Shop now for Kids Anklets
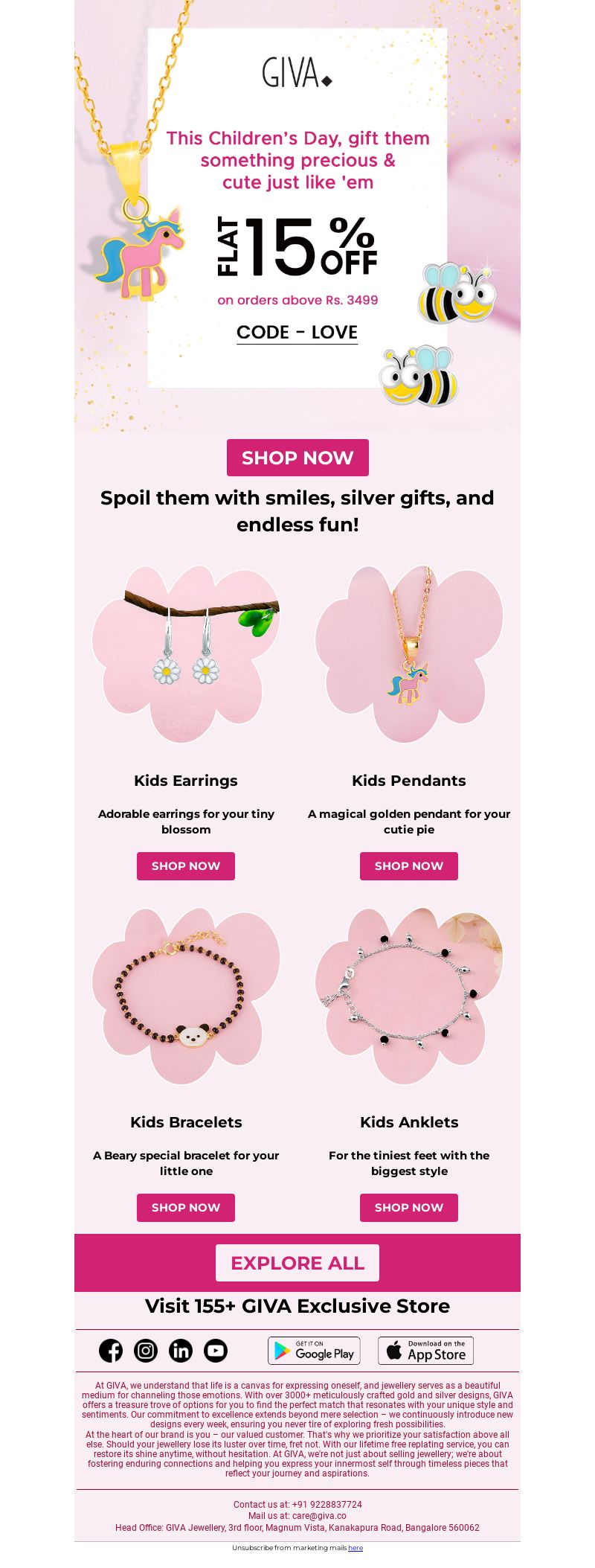Screen dimensions: 595x1568 coord(409,1208)
